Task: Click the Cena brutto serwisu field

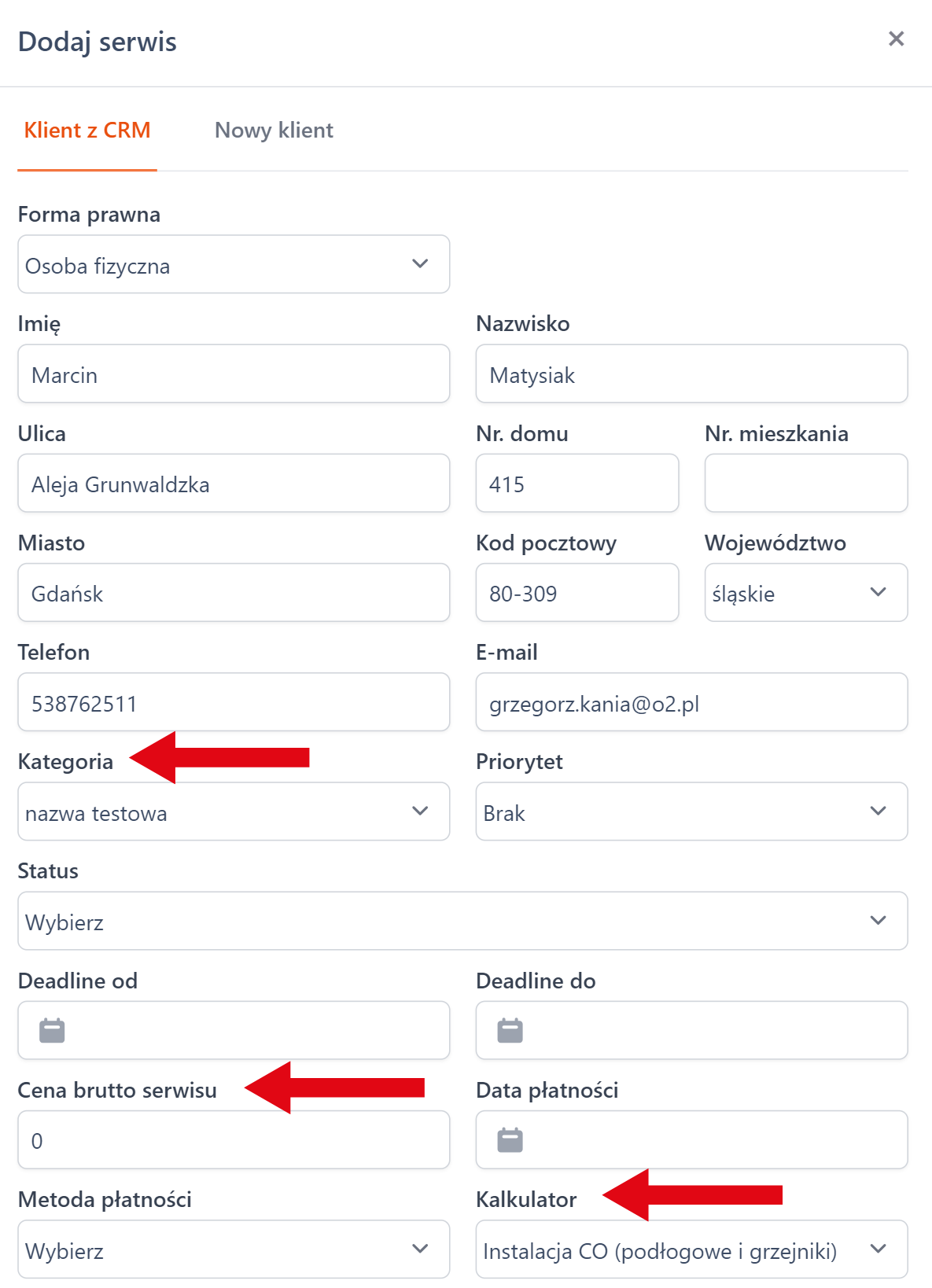Action: pos(234,1140)
